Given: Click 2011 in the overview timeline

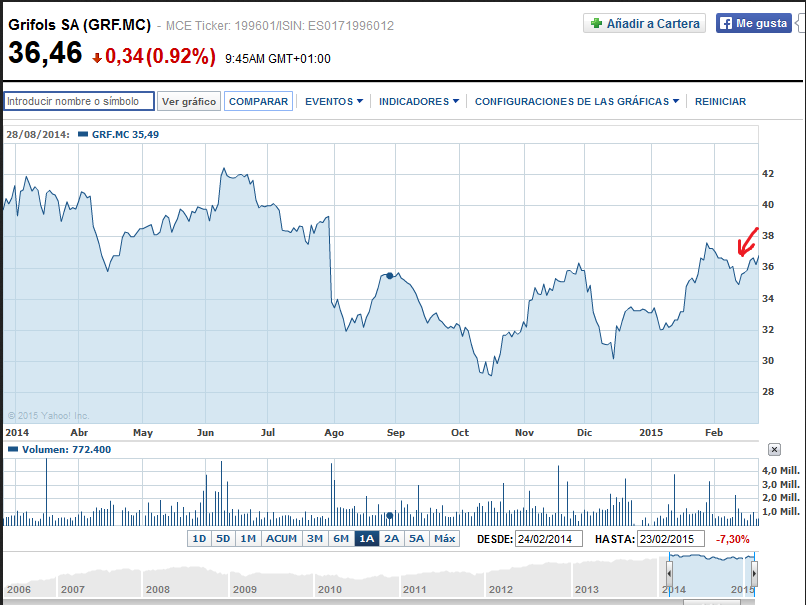Looking at the screenshot, I should [414, 589].
